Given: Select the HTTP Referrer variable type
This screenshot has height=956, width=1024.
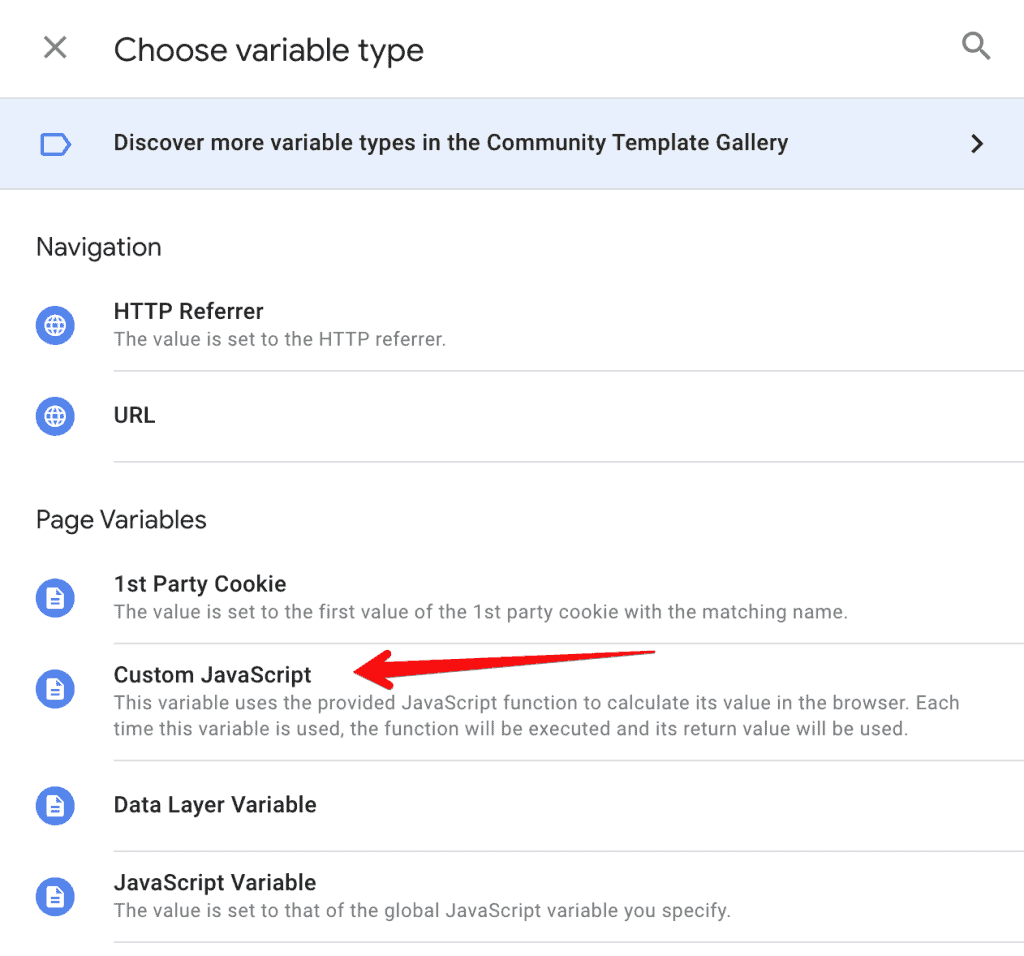Looking at the screenshot, I should 189,311.
